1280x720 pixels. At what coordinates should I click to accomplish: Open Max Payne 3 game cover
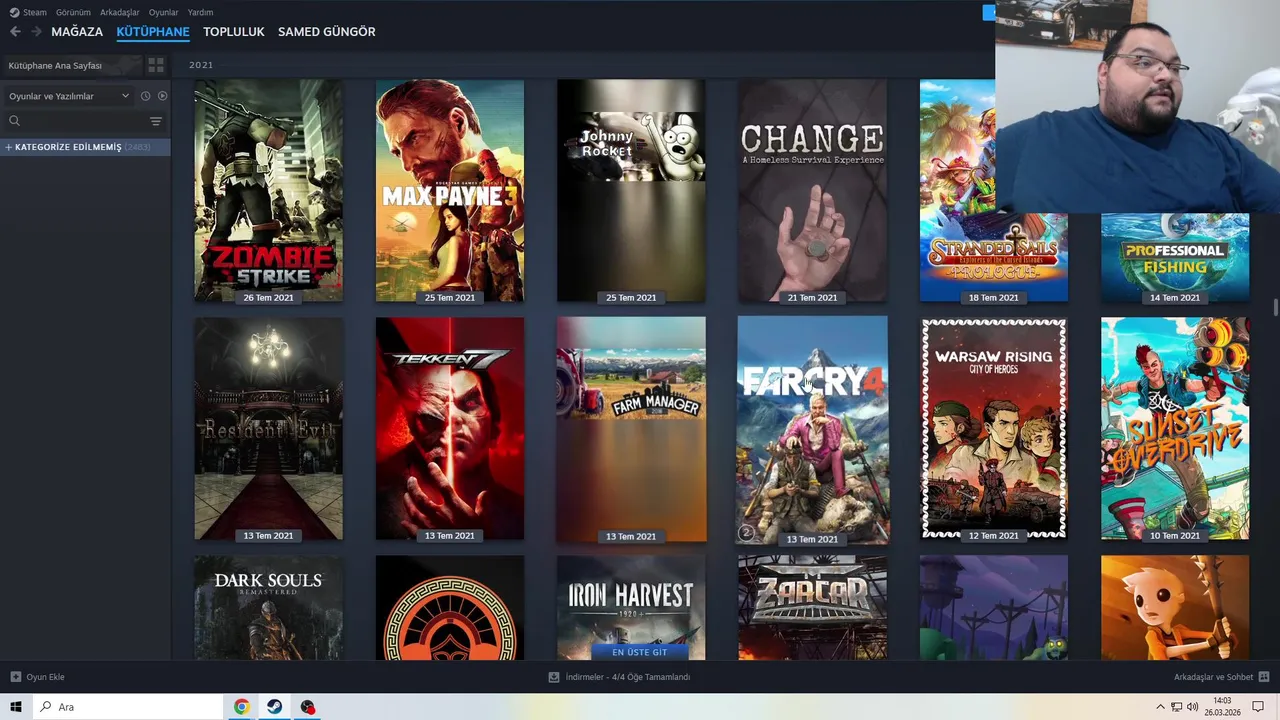click(x=449, y=191)
